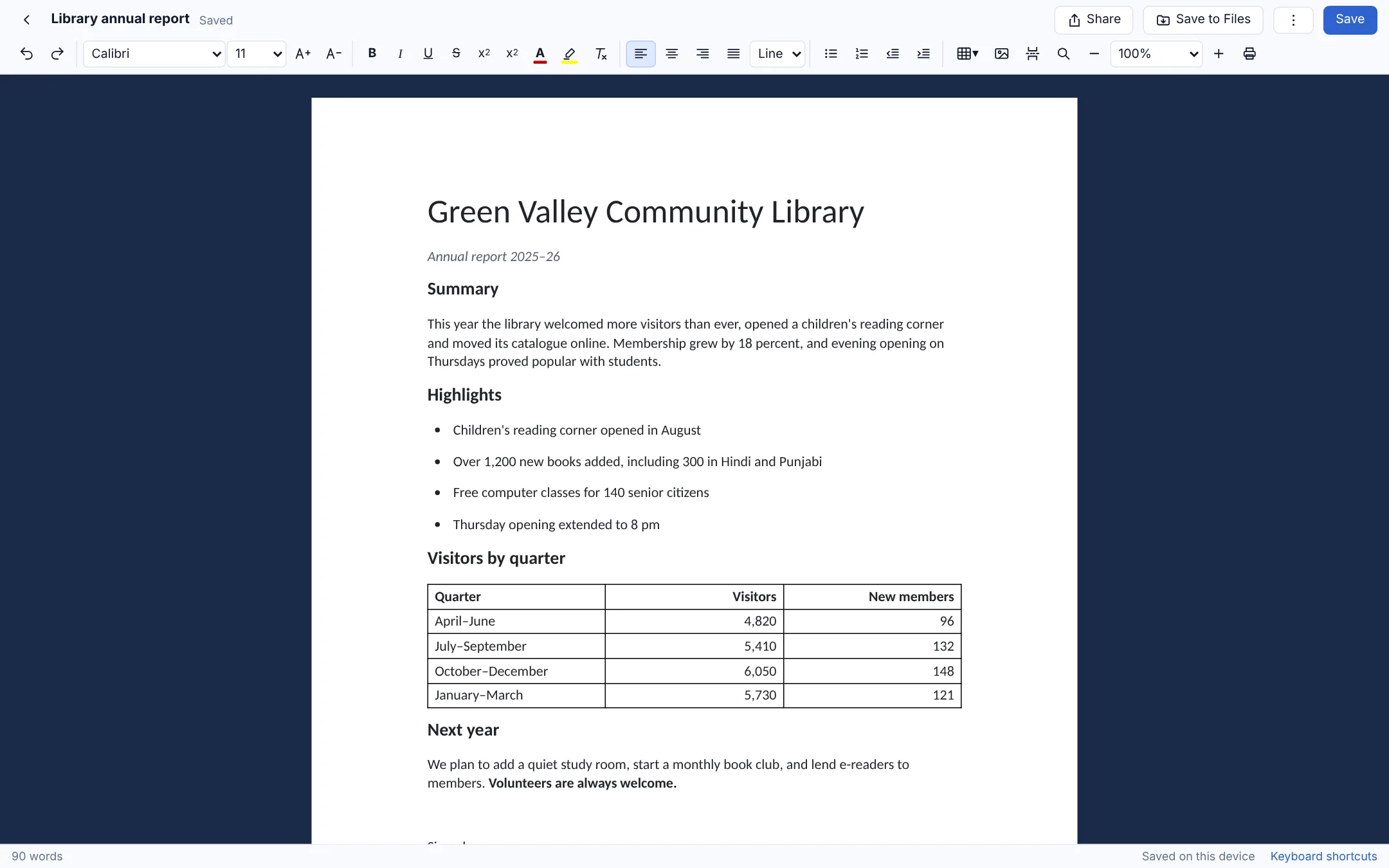Toggle underline formatting
The height and width of the screenshot is (868, 1389).
[x=428, y=54]
